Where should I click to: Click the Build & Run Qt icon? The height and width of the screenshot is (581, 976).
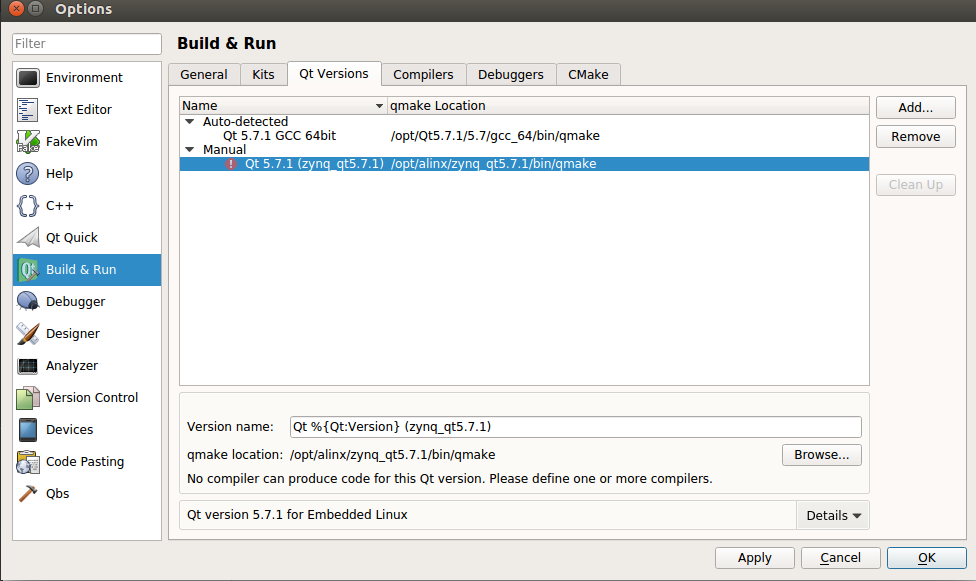point(28,270)
